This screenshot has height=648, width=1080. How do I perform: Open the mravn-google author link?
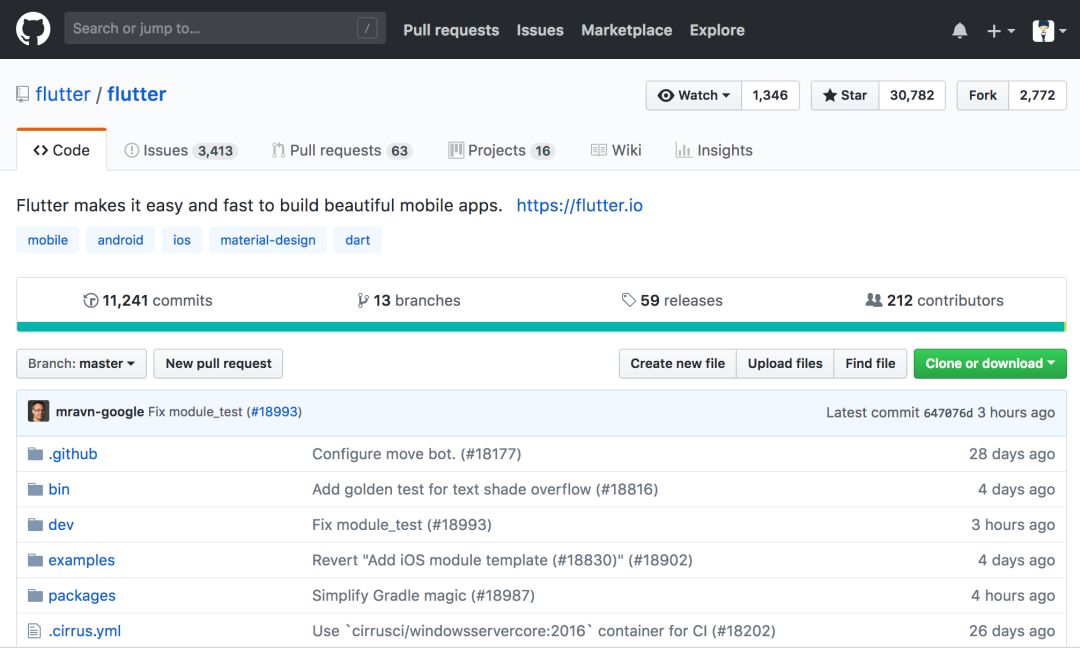(100, 412)
